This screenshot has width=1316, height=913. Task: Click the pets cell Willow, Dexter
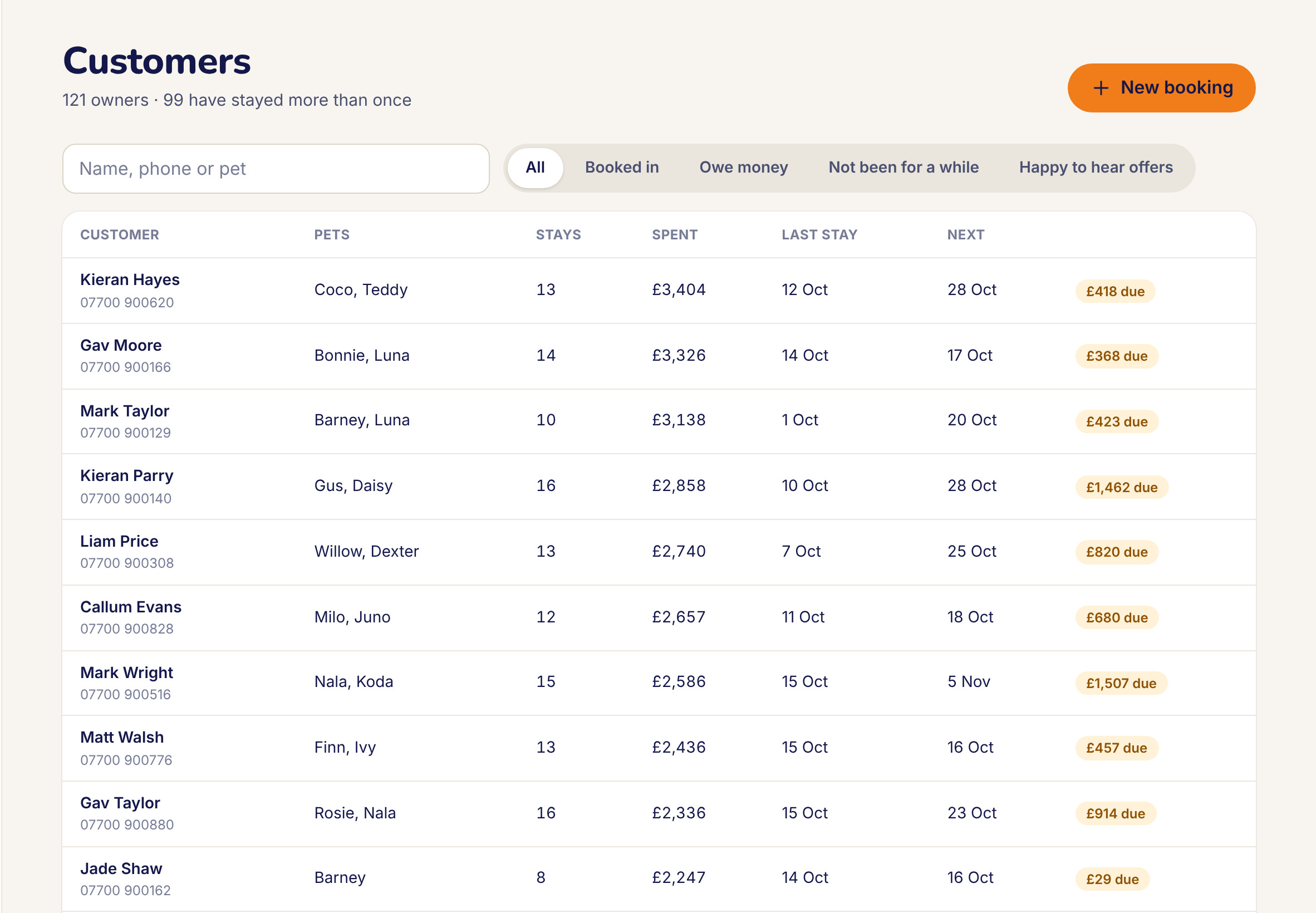pos(367,552)
